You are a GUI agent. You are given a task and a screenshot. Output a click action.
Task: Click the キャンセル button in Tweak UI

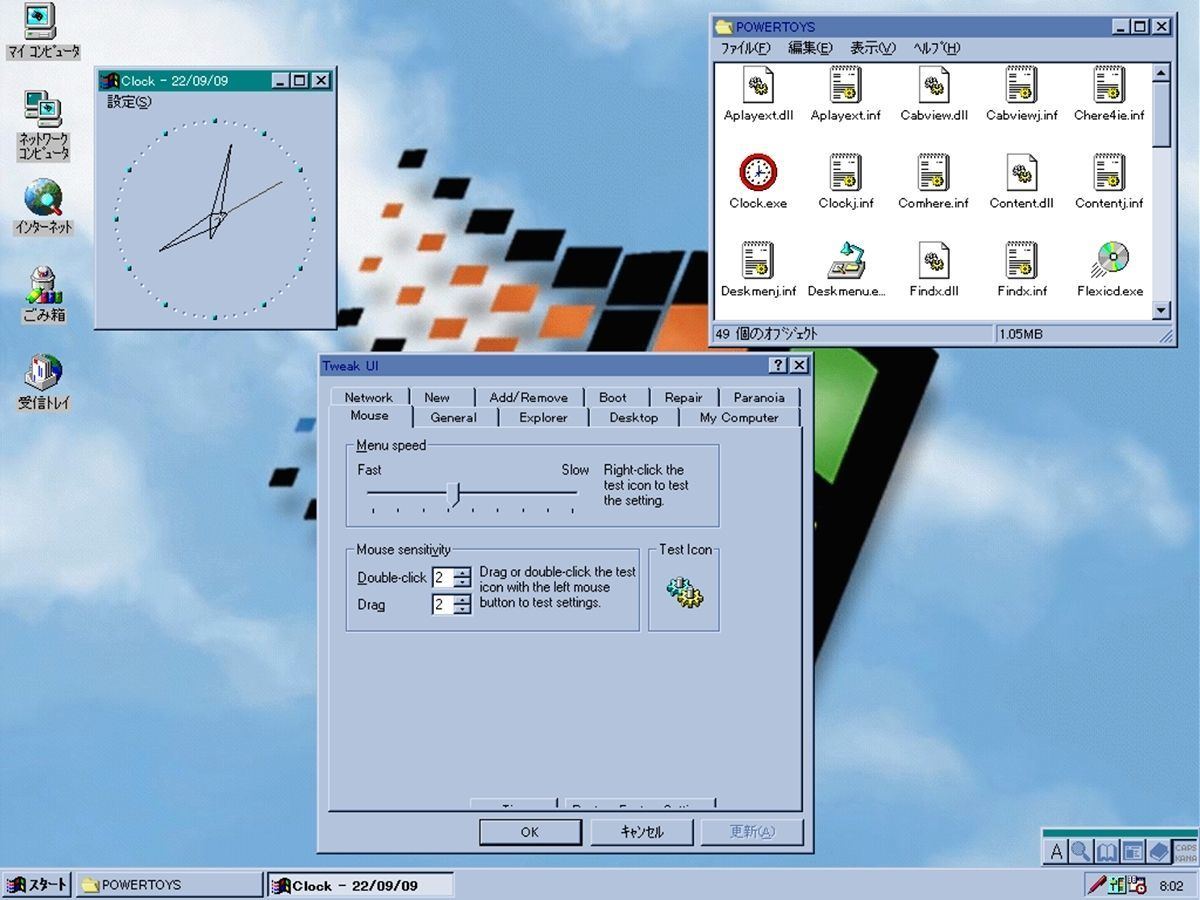642,832
